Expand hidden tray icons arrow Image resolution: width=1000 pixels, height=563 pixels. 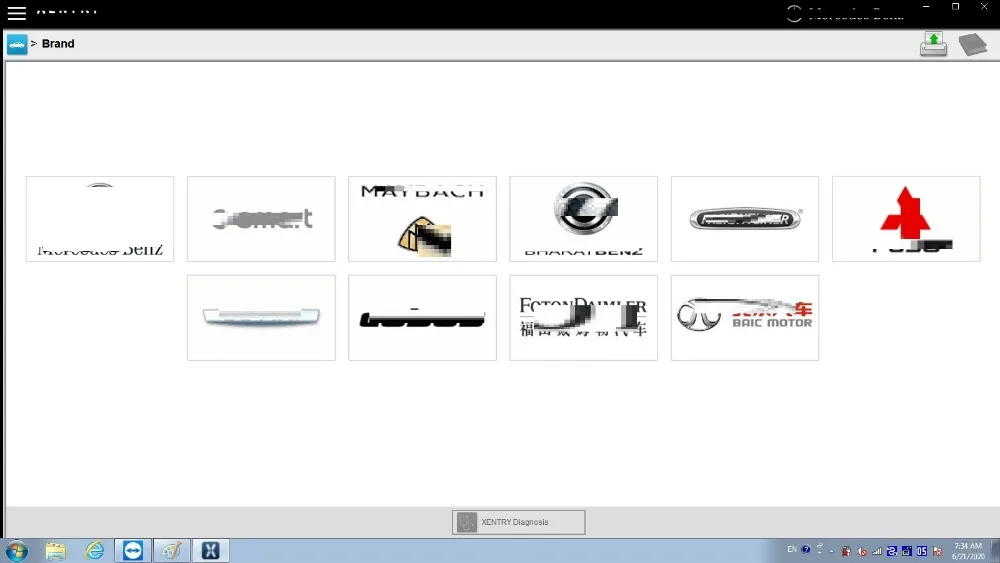(x=831, y=552)
